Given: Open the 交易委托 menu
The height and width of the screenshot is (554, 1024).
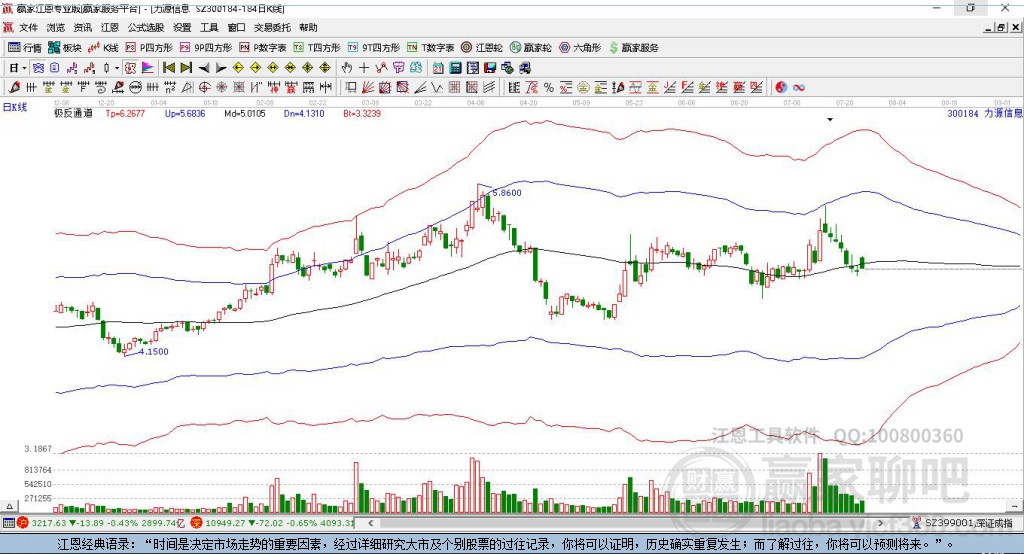Looking at the screenshot, I should 272,27.
